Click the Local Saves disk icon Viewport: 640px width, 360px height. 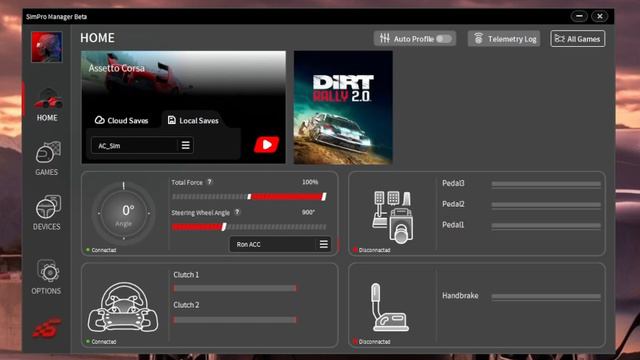172,120
